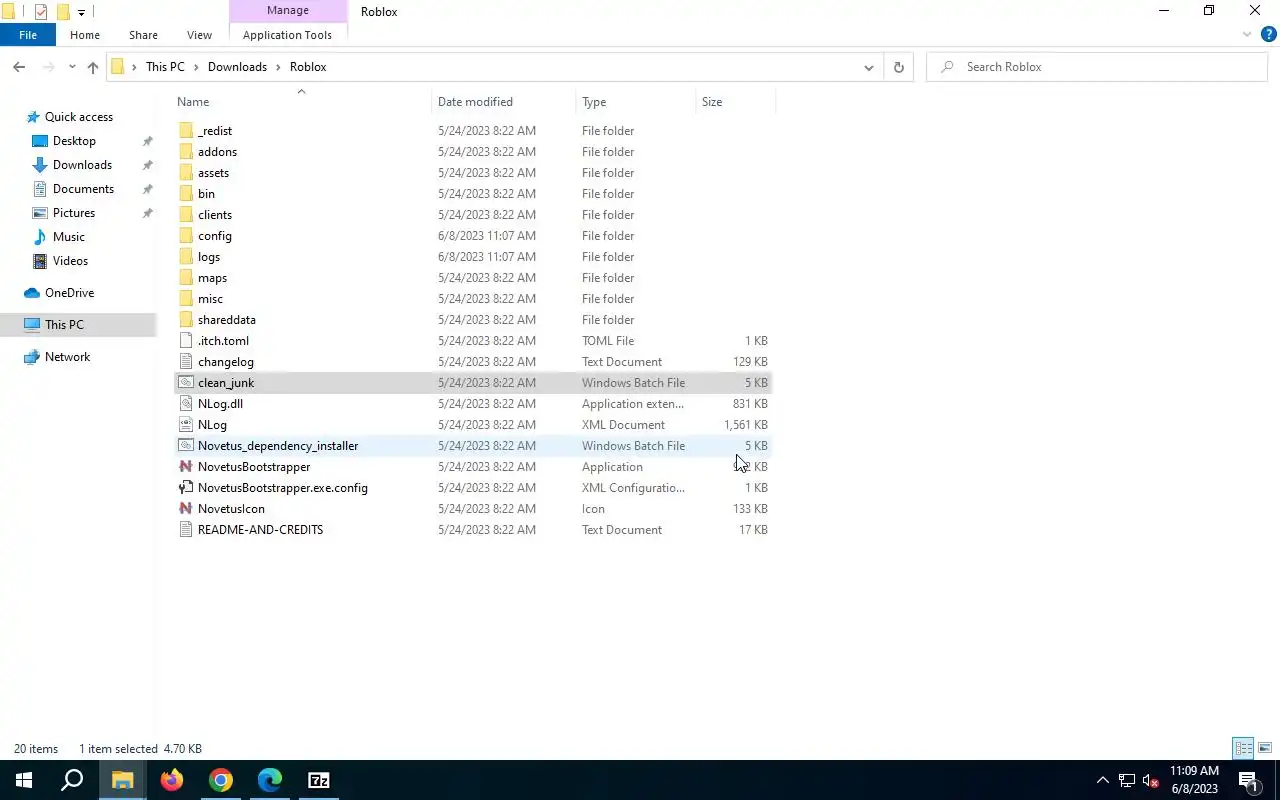Sort by Date modified column header

click(505, 102)
